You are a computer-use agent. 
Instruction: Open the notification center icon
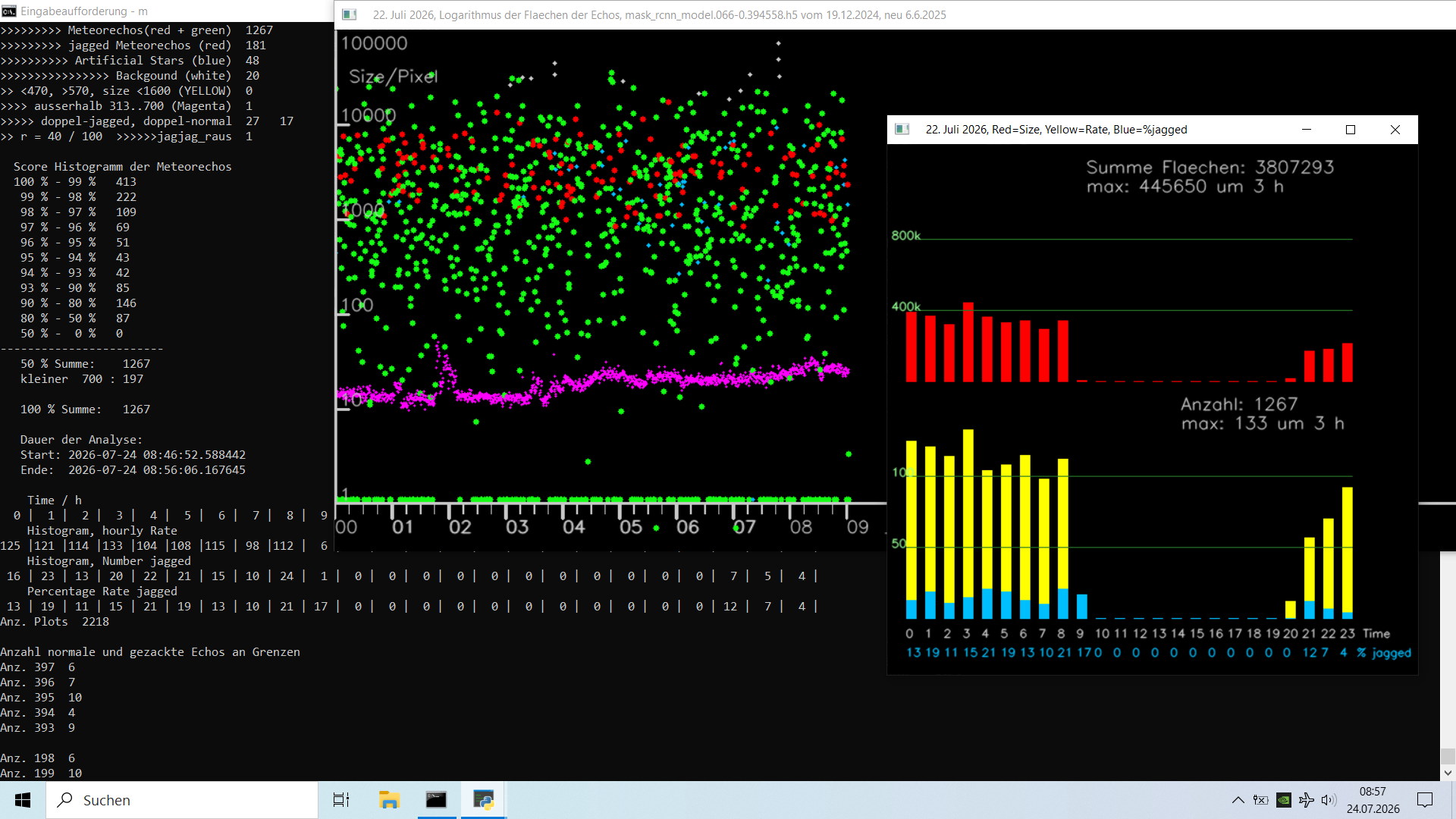tap(1425, 800)
